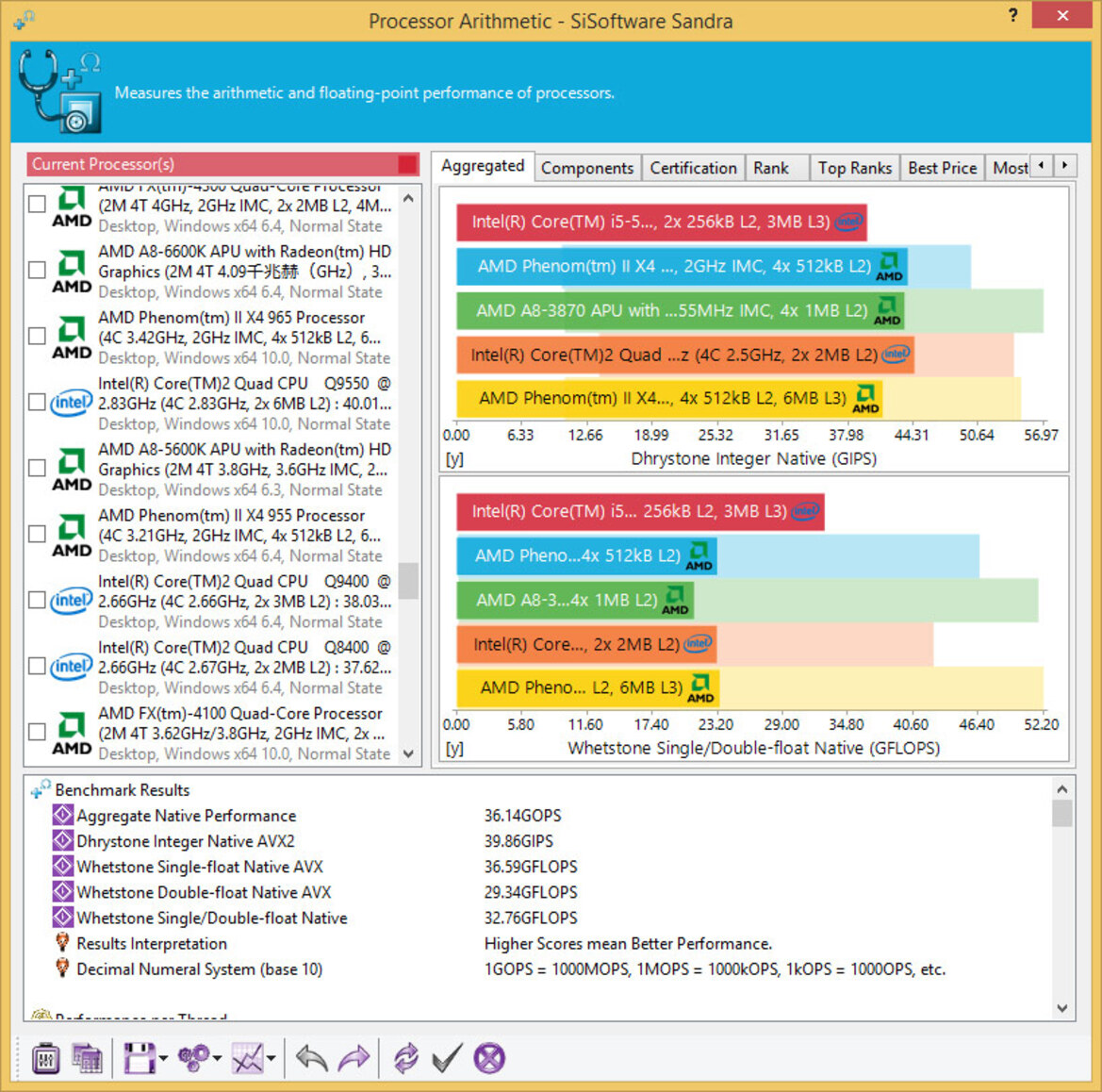The image size is (1102, 1092).
Task: Click the Intel Core2 Quad orange Dhrystone bar
Action: (685, 356)
